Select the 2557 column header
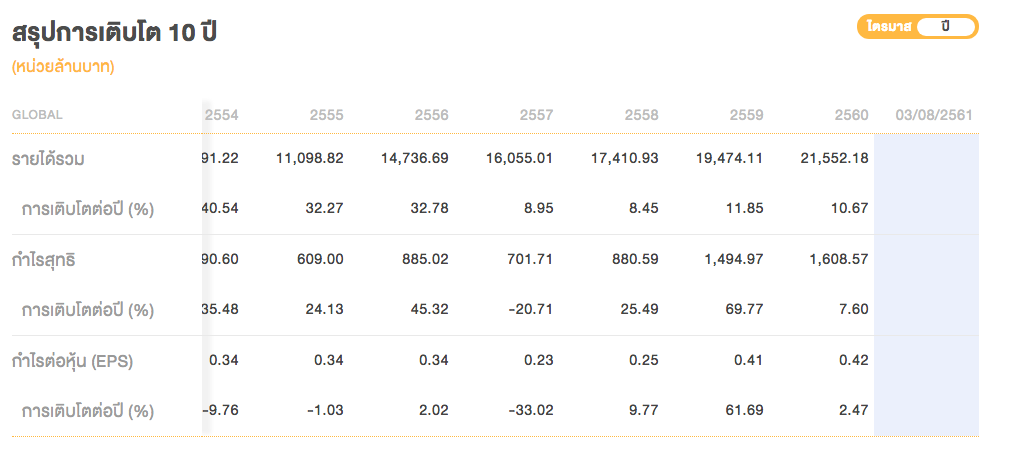 (x=537, y=115)
